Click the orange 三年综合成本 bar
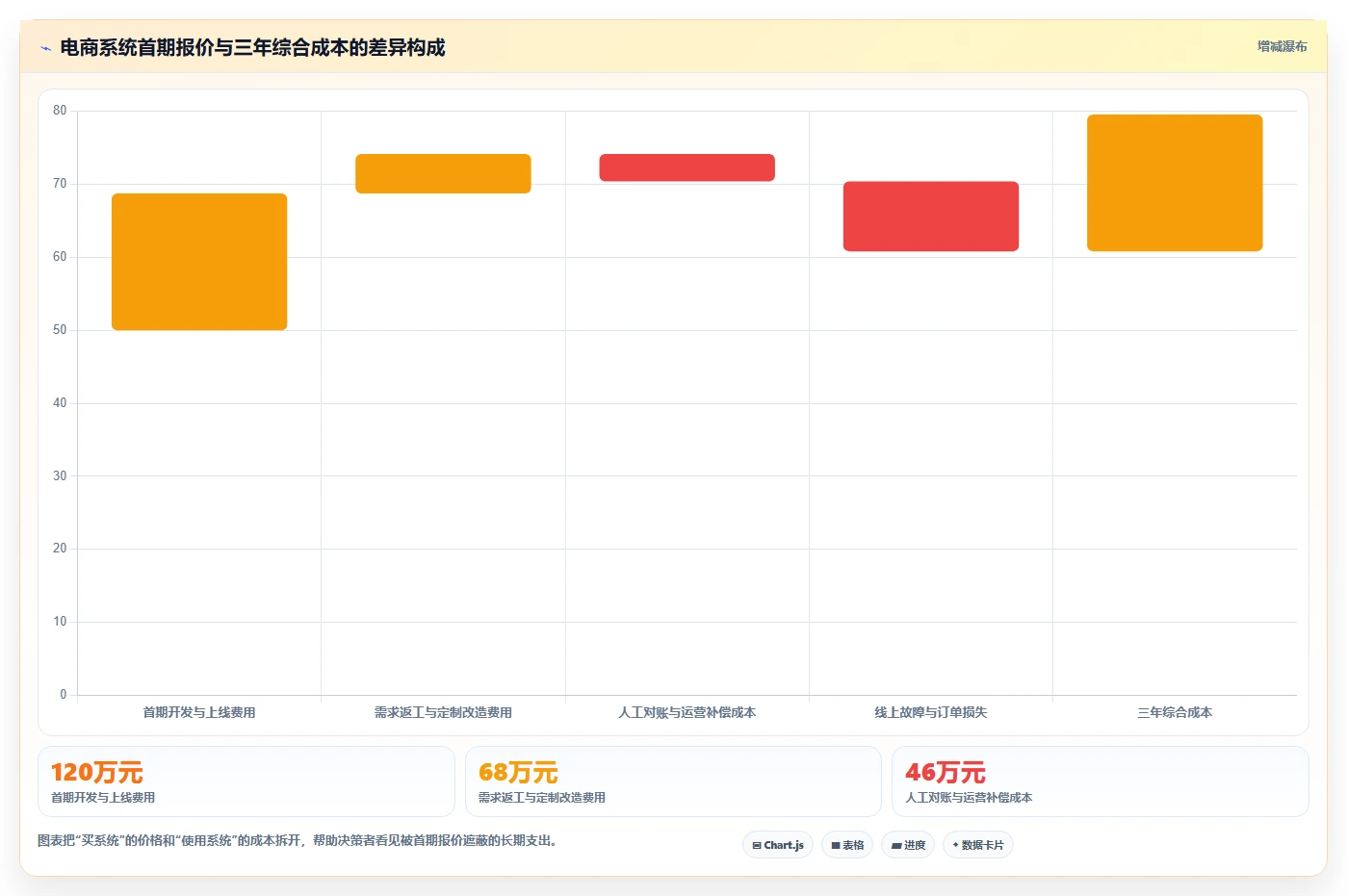The width and height of the screenshot is (1347, 896). (1175, 183)
